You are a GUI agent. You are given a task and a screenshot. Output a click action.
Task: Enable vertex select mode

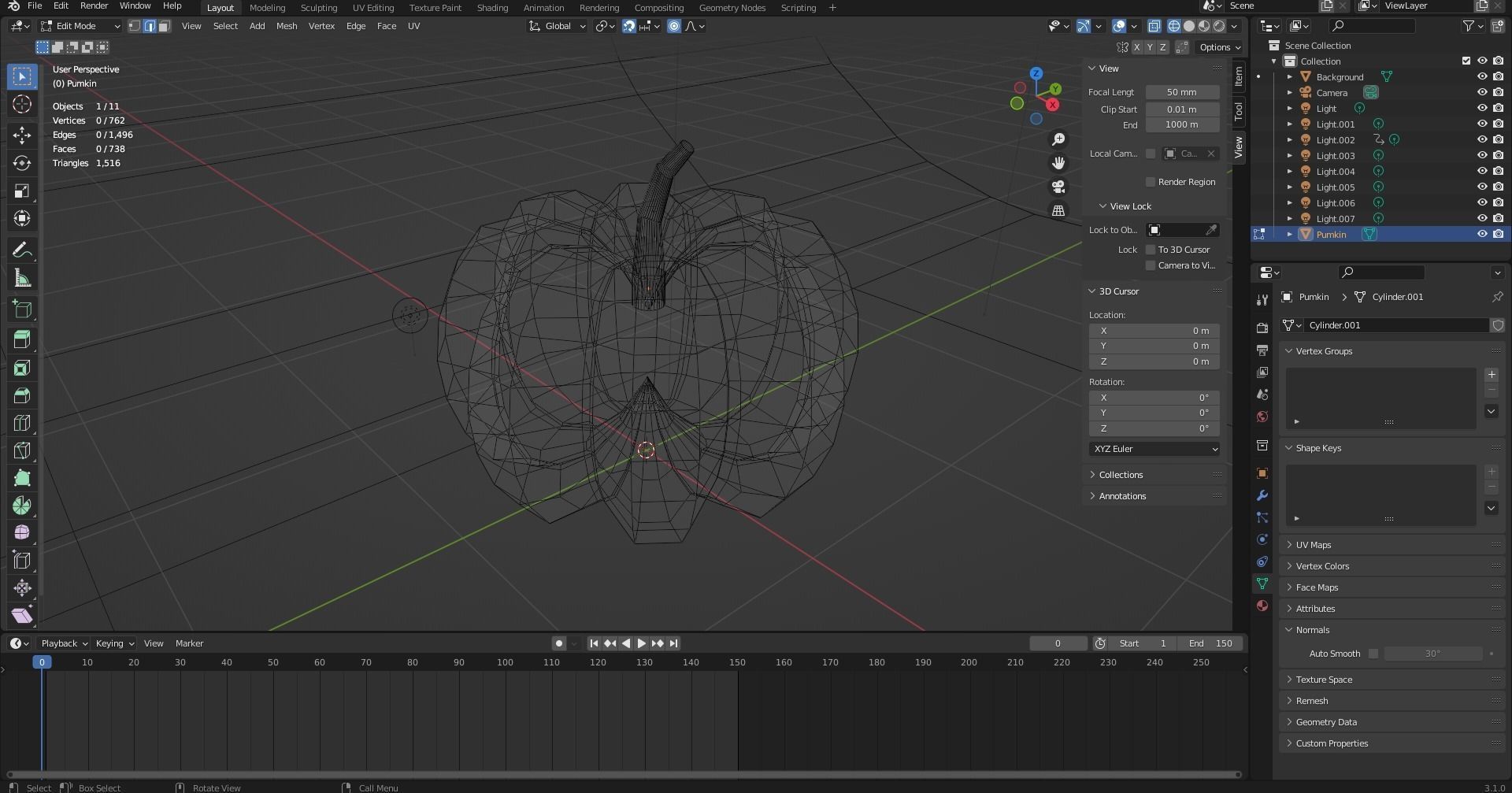(135, 26)
